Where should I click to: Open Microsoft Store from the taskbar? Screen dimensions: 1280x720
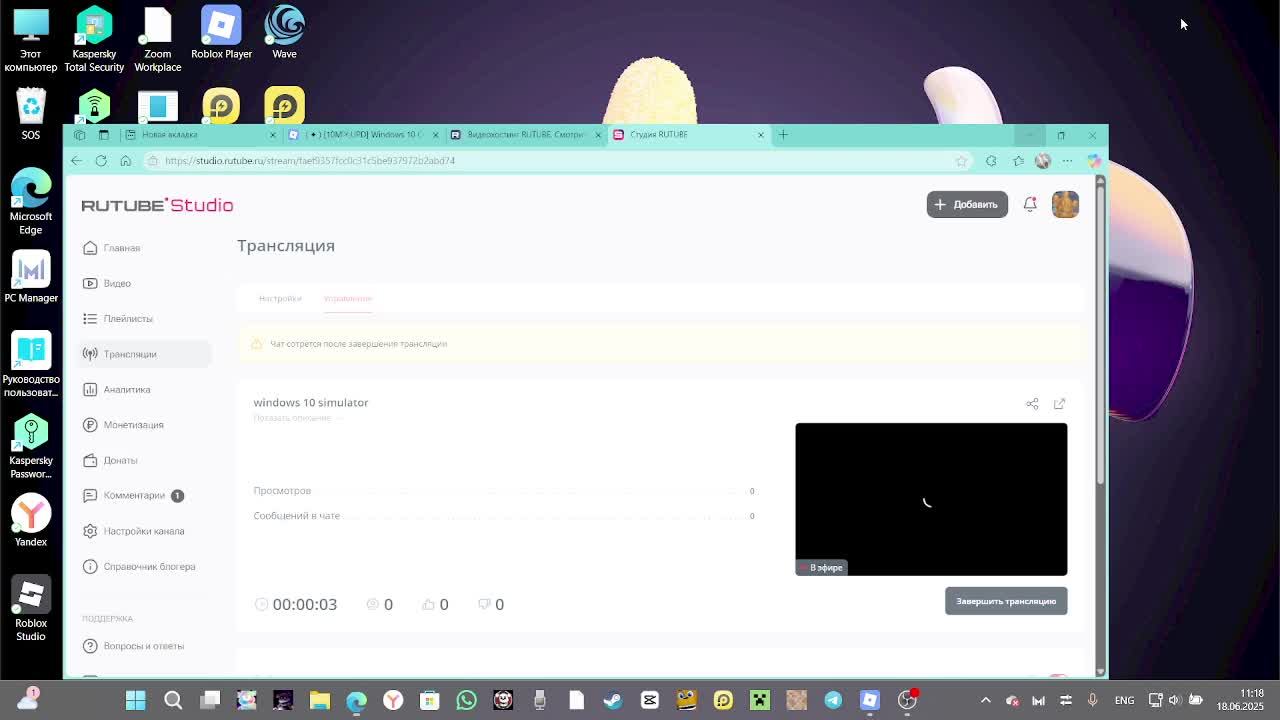[x=429, y=700]
